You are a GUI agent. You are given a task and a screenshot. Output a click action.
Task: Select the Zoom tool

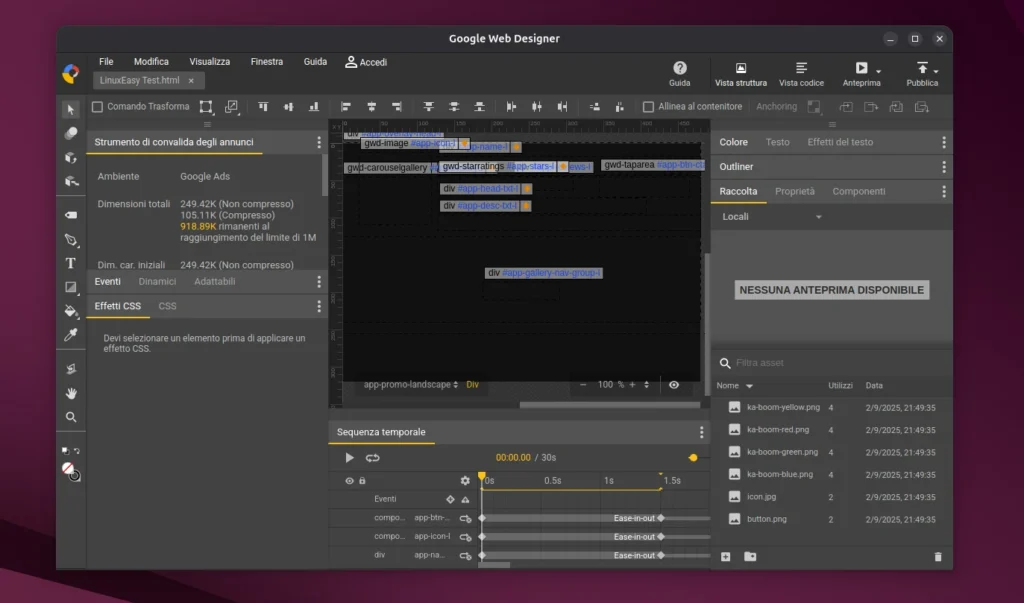pos(71,418)
